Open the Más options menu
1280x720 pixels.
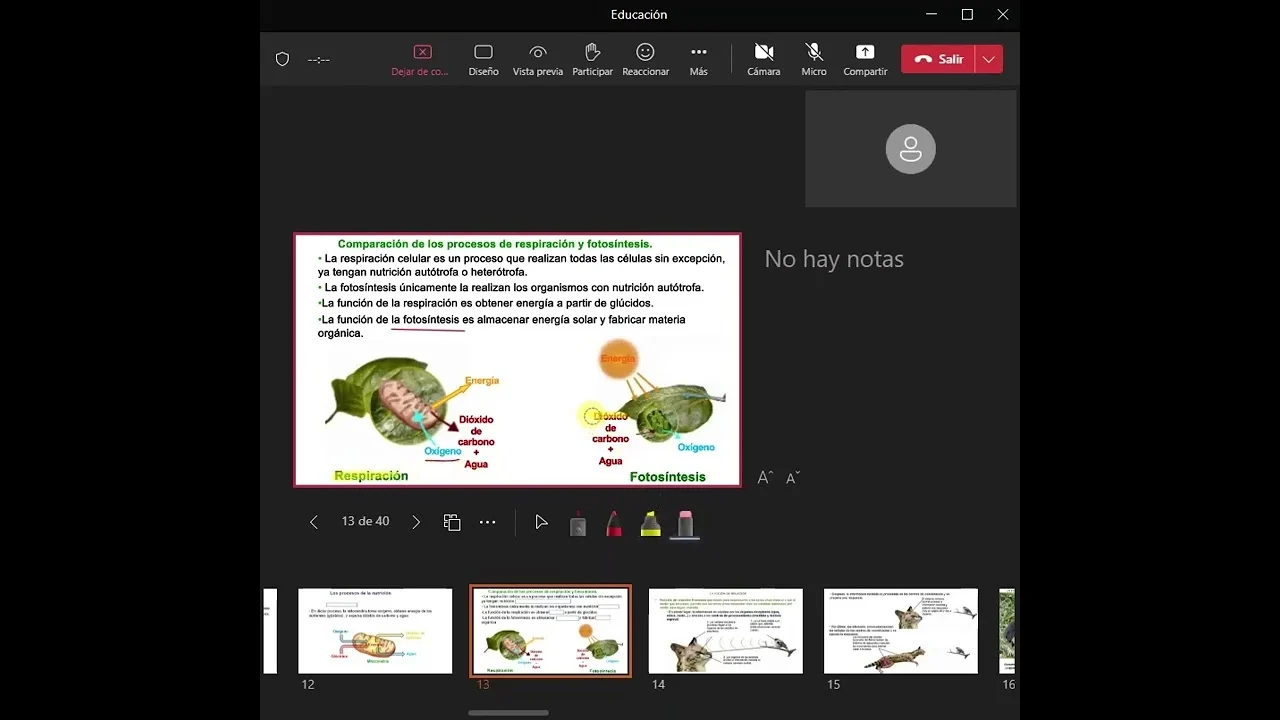coord(698,59)
